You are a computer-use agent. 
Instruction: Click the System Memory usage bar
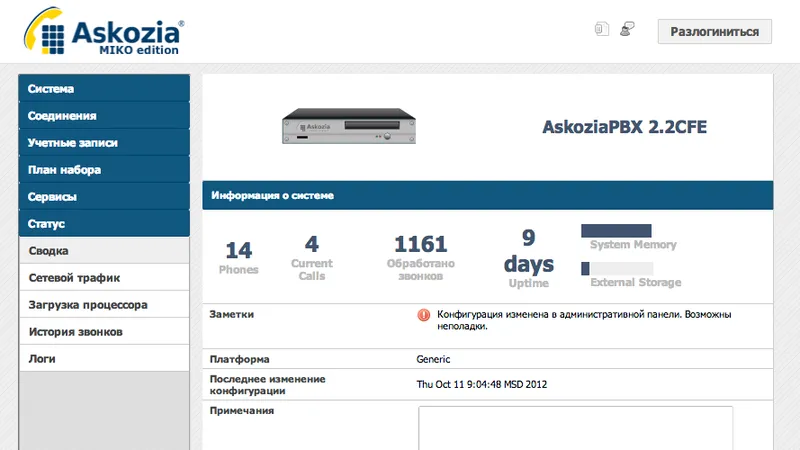[x=616, y=231]
